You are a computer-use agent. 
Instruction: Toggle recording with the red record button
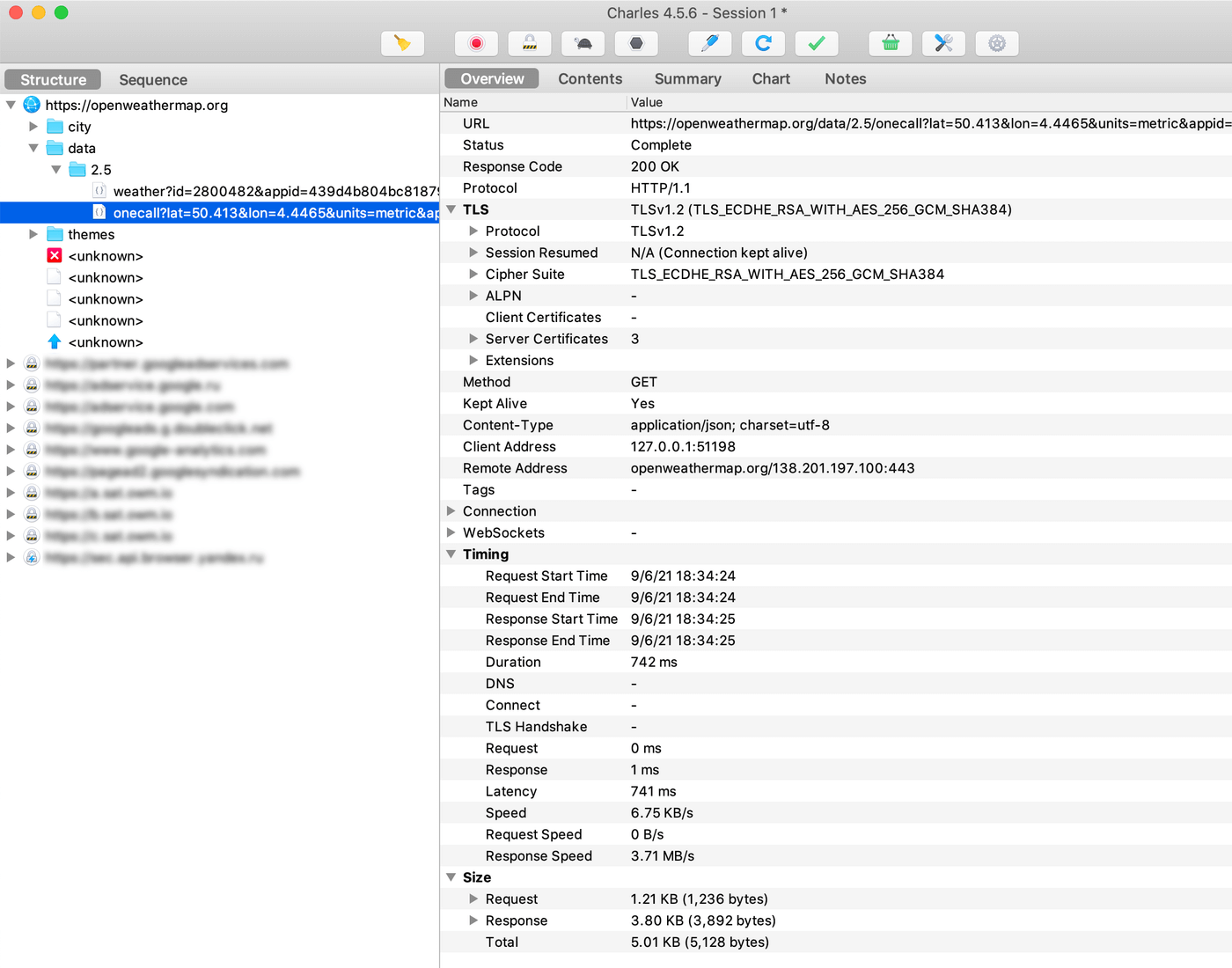click(476, 43)
